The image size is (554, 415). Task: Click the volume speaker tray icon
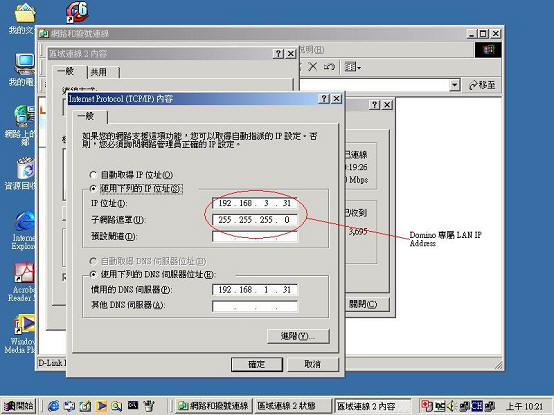[x=450, y=406]
